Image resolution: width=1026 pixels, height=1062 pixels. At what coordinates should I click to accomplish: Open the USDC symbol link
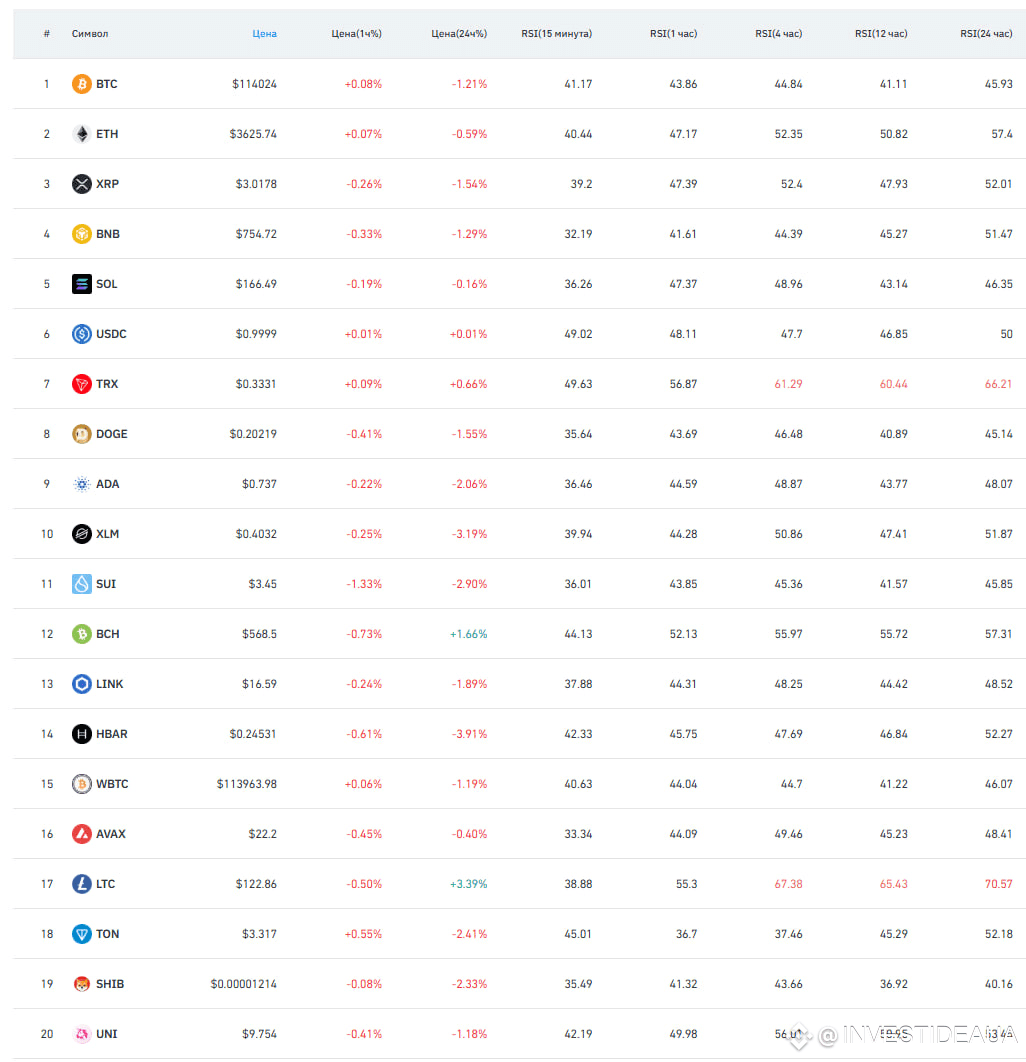(111, 334)
